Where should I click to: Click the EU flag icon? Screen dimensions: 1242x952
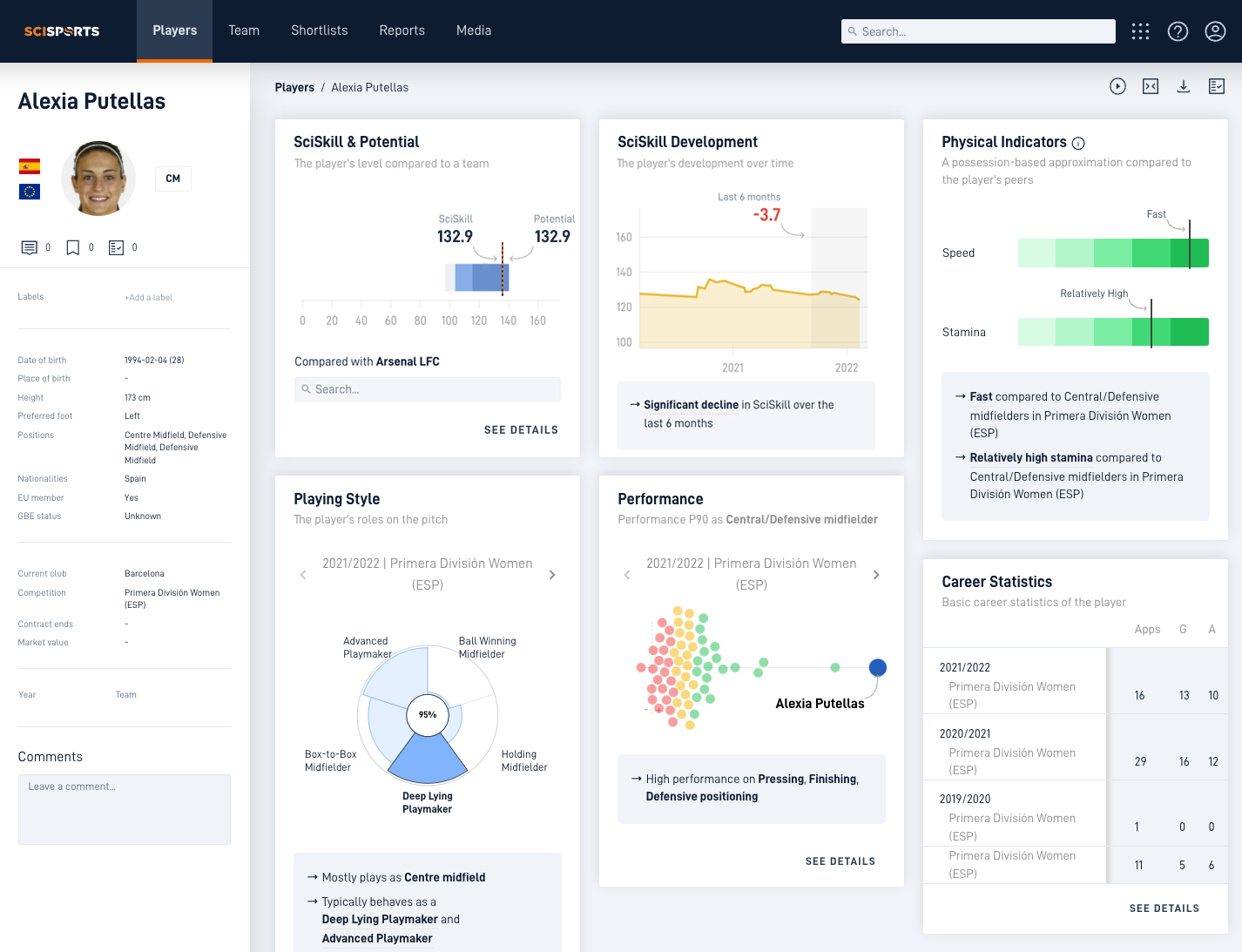pos(30,192)
